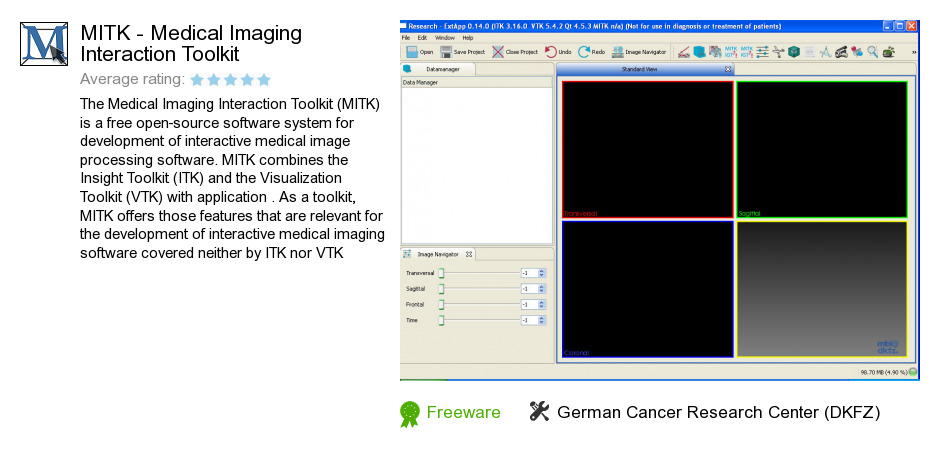The height and width of the screenshot is (458, 940).
Task: Expand the toolbar overflow double chevron
Action: [914, 52]
